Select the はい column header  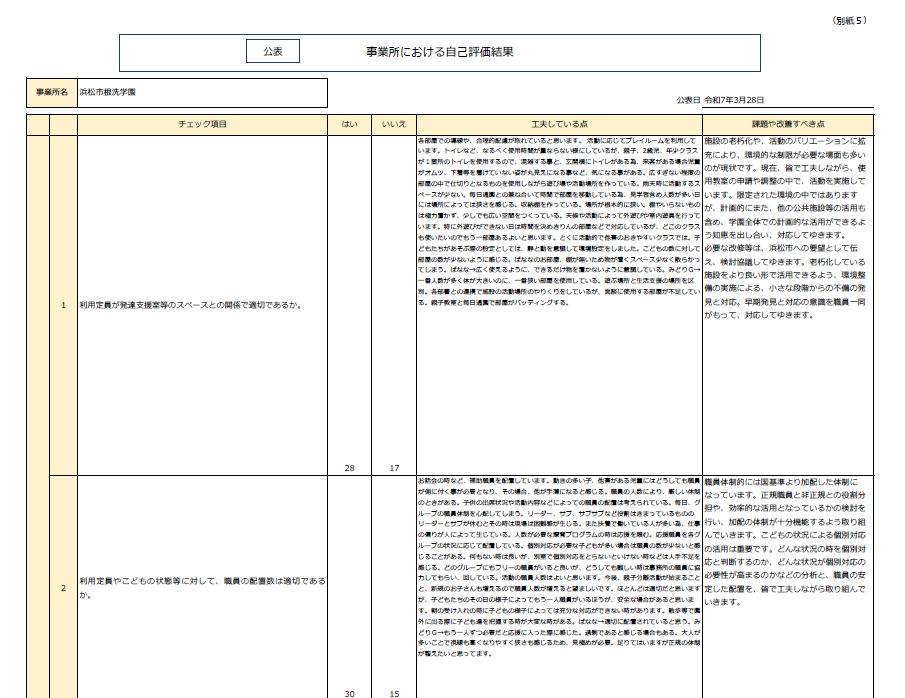[349, 124]
